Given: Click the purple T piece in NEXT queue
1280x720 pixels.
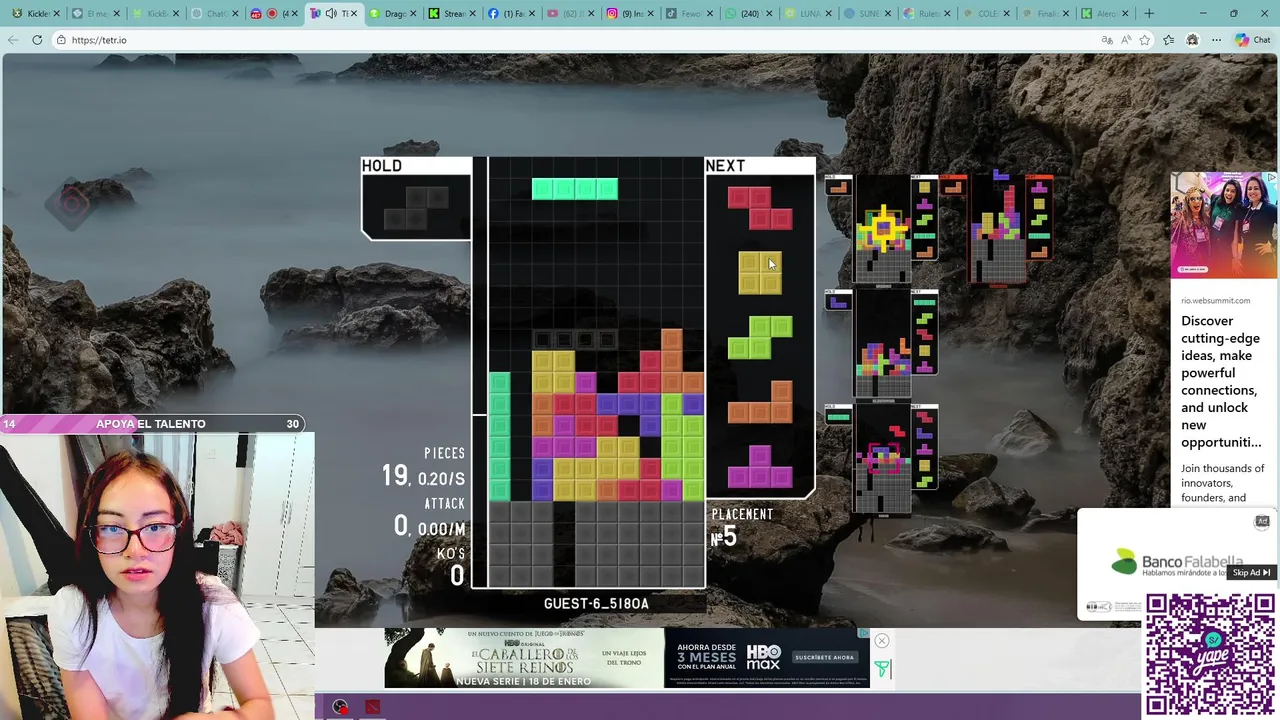Looking at the screenshot, I should pos(760,466).
